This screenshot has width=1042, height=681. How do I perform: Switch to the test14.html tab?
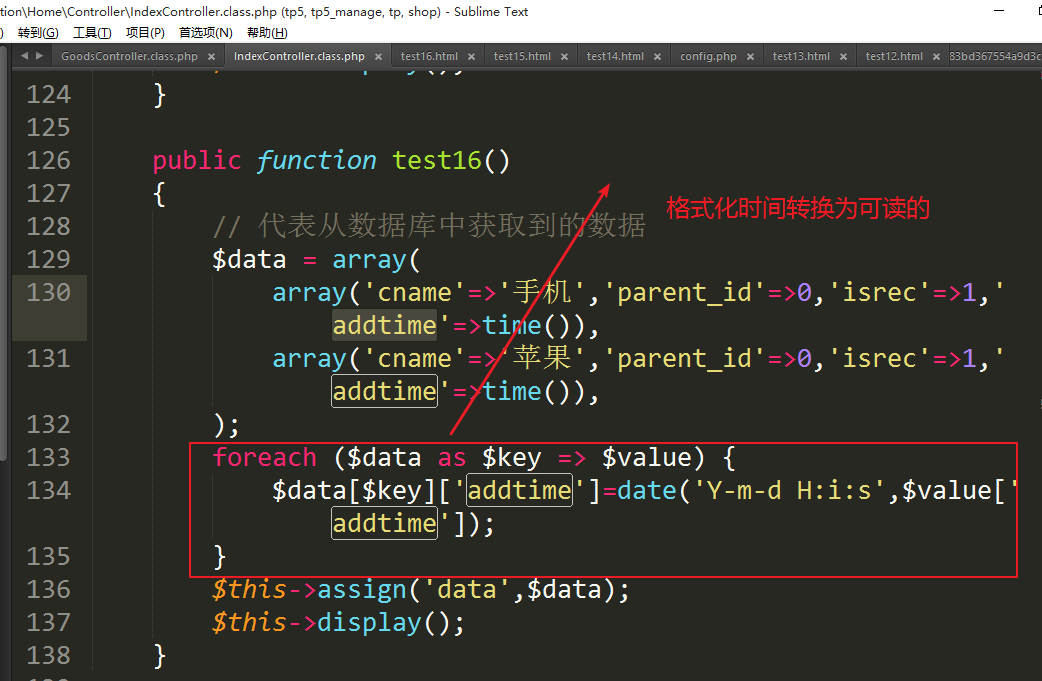615,57
